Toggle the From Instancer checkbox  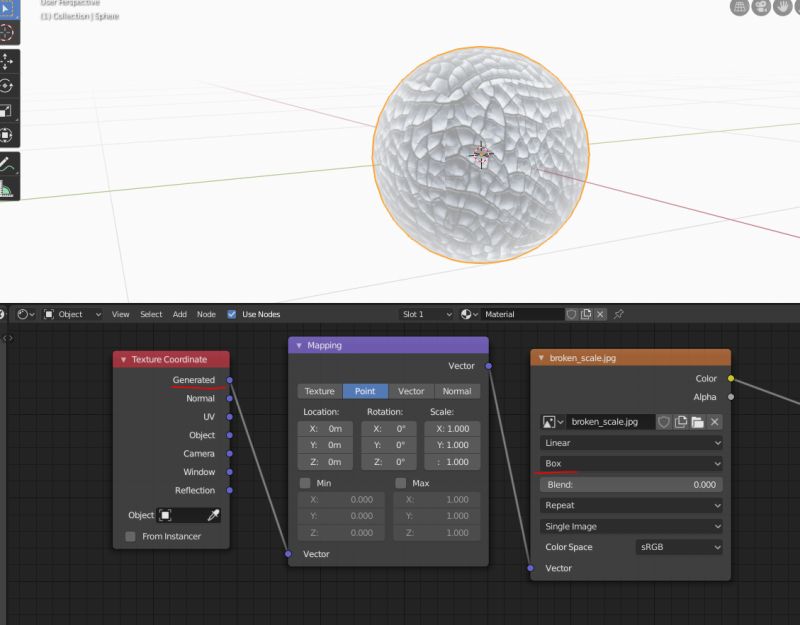pos(131,536)
